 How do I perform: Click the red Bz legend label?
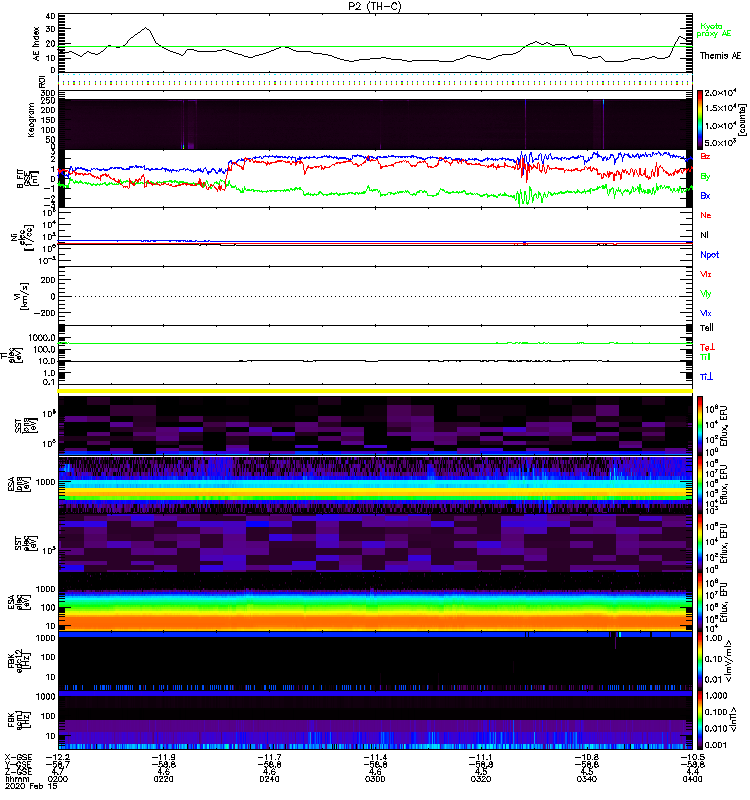tap(705, 156)
